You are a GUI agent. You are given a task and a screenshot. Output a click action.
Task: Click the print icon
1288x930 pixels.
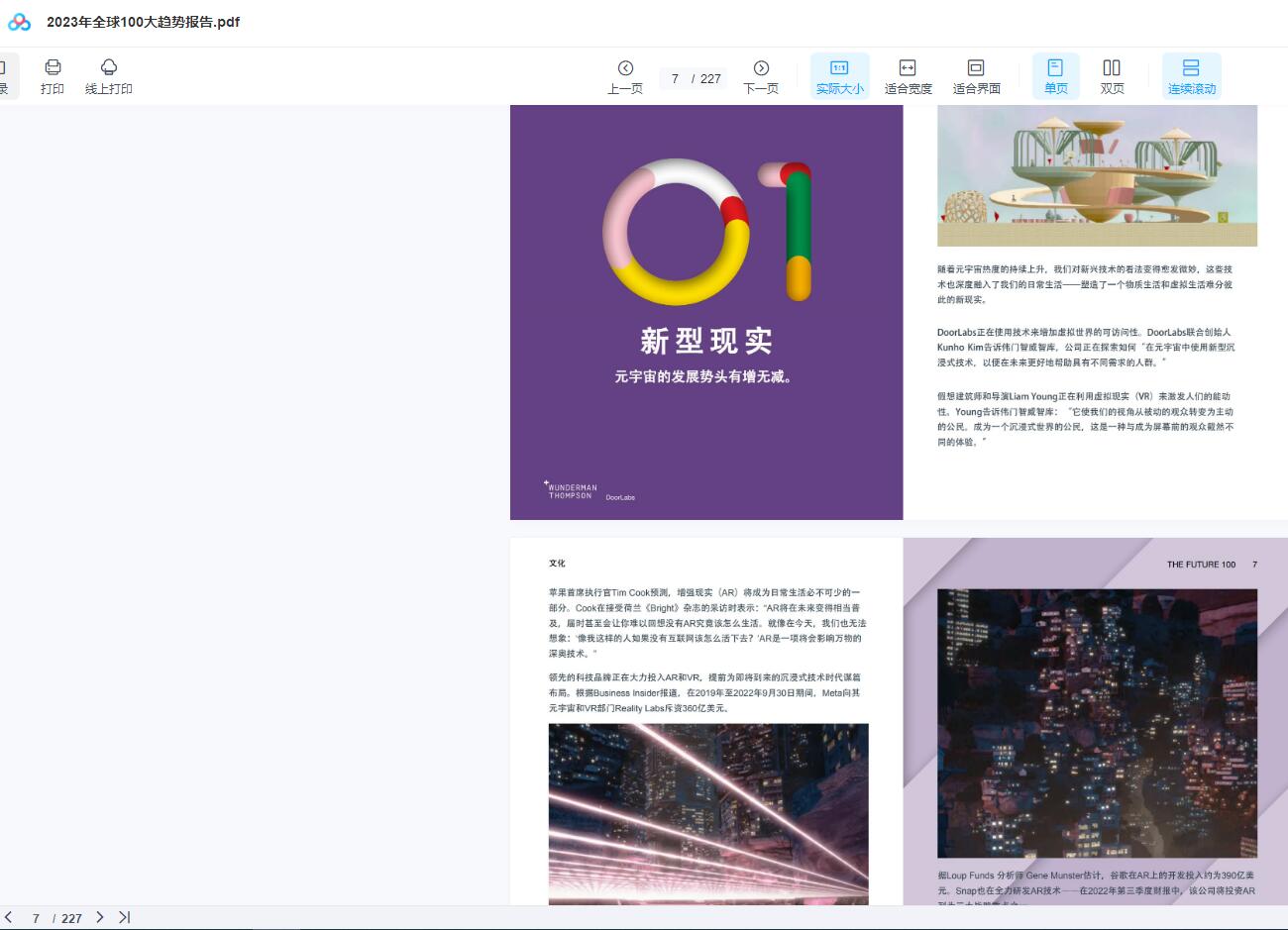click(x=53, y=75)
